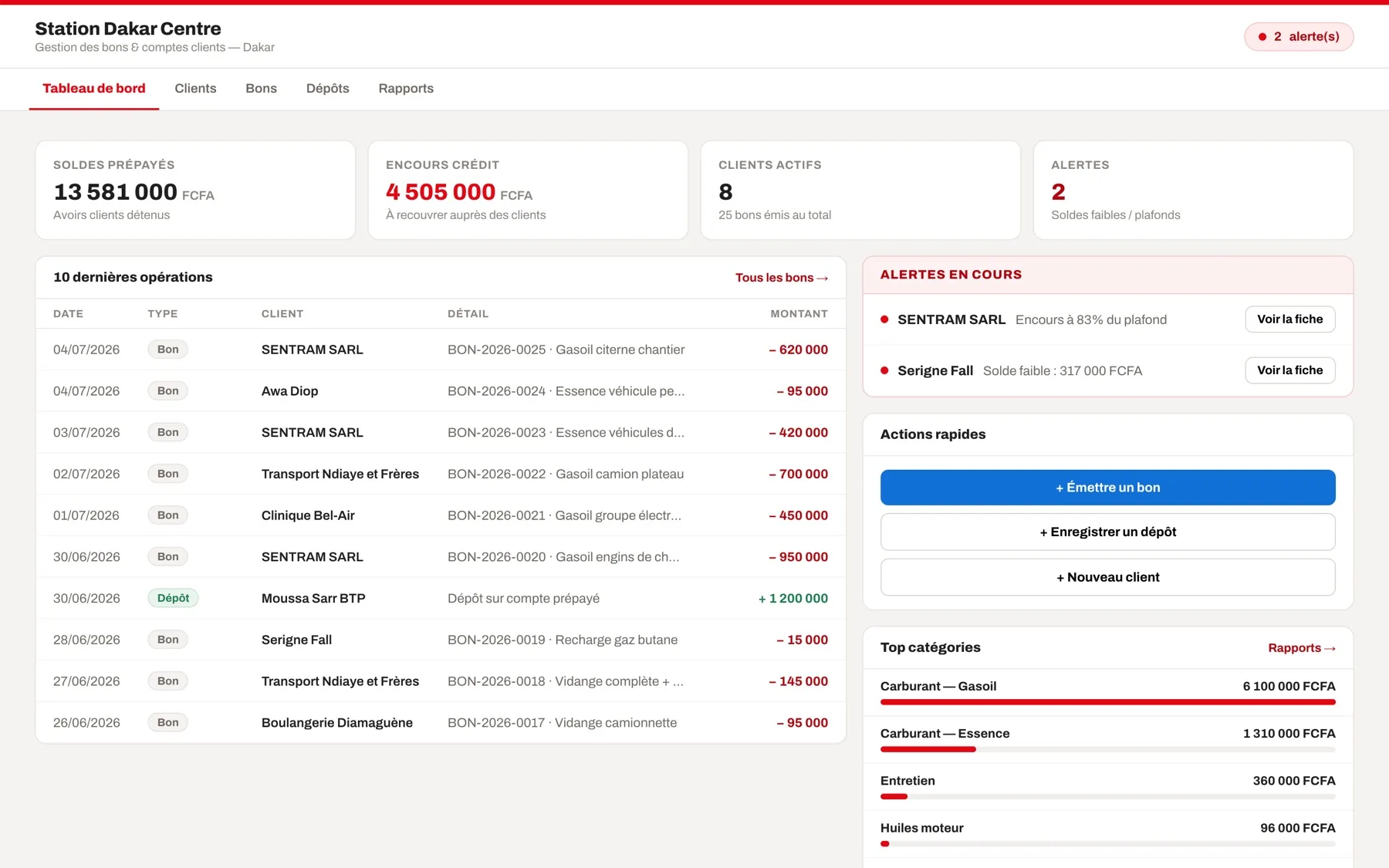1389x868 pixels.
Task: Click the Émettre un bon button
Action: point(1107,488)
